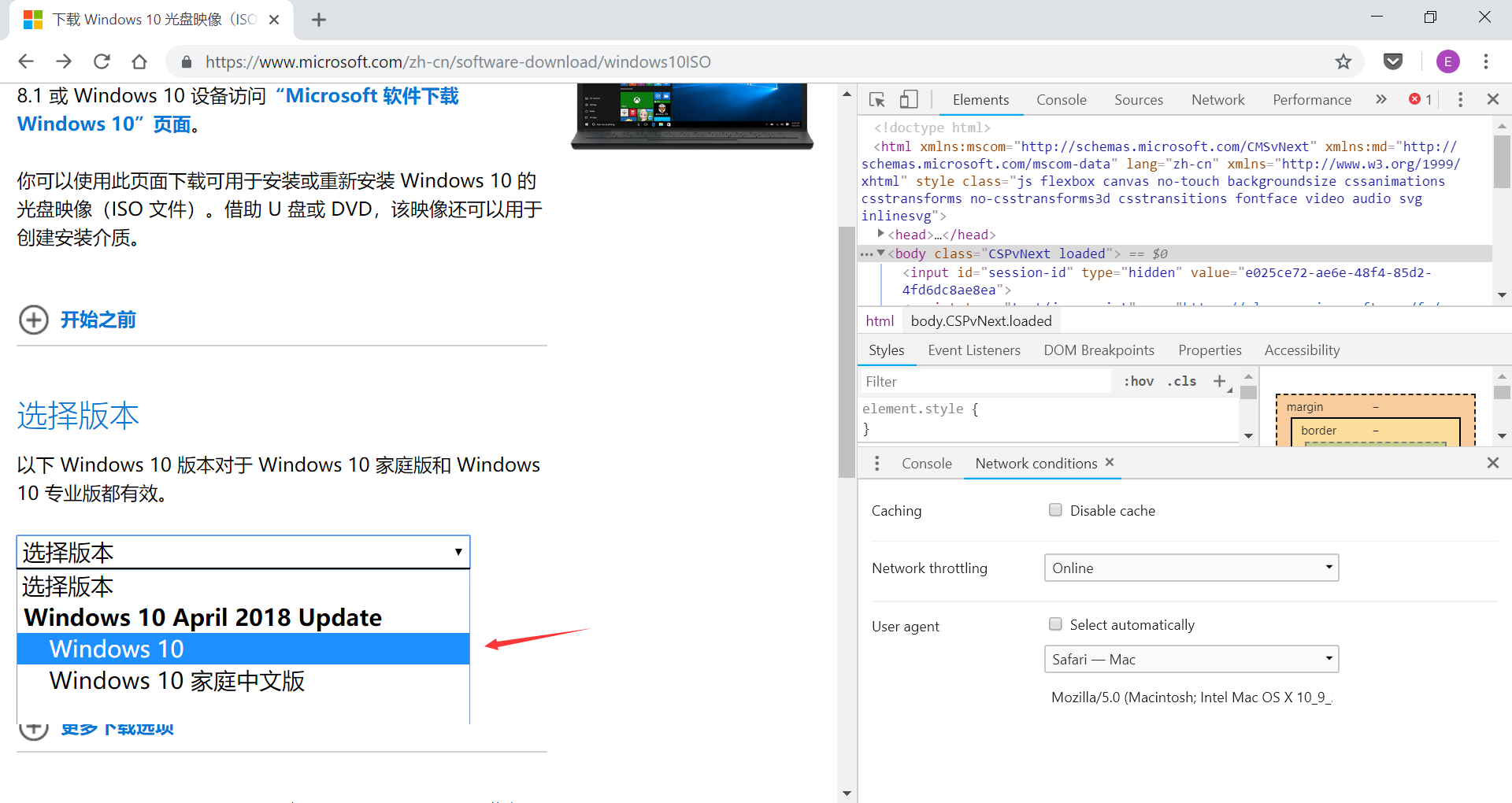Expand the head element node
Image resolution: width=1512 pixels, height=803 pixels.
click(x=881, y=234)
